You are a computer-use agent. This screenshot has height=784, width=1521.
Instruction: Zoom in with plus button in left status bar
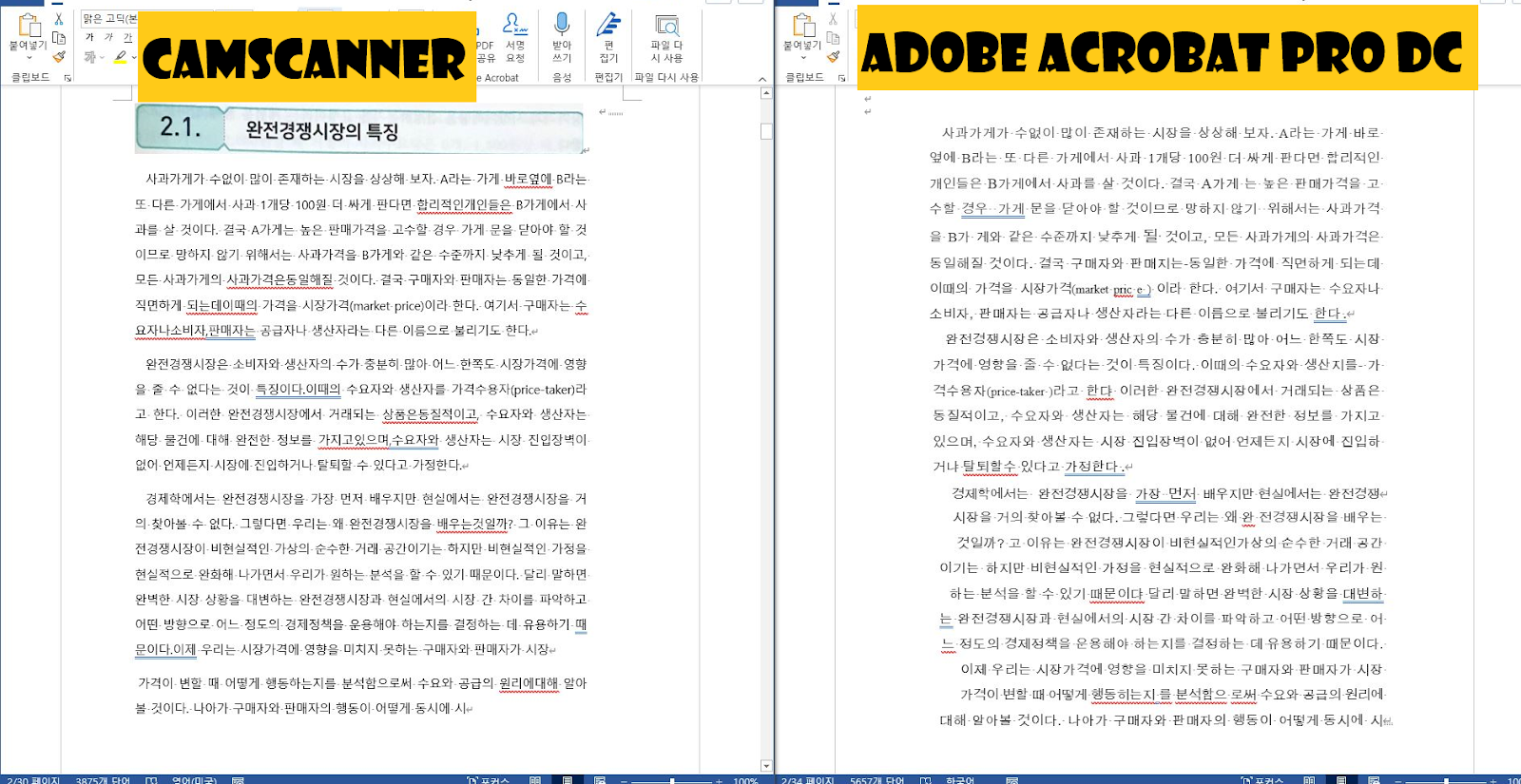(720, 780)
